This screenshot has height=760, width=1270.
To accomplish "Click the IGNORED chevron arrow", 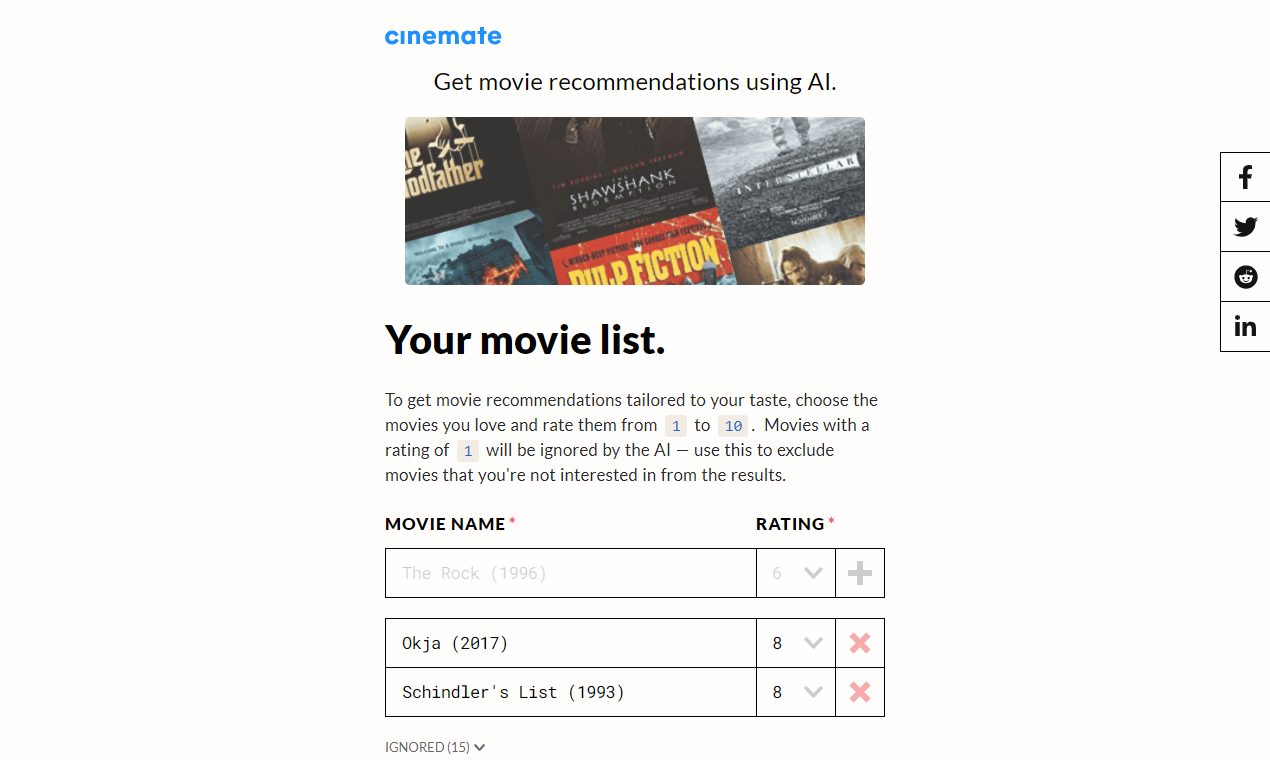I will click(479, 747).
